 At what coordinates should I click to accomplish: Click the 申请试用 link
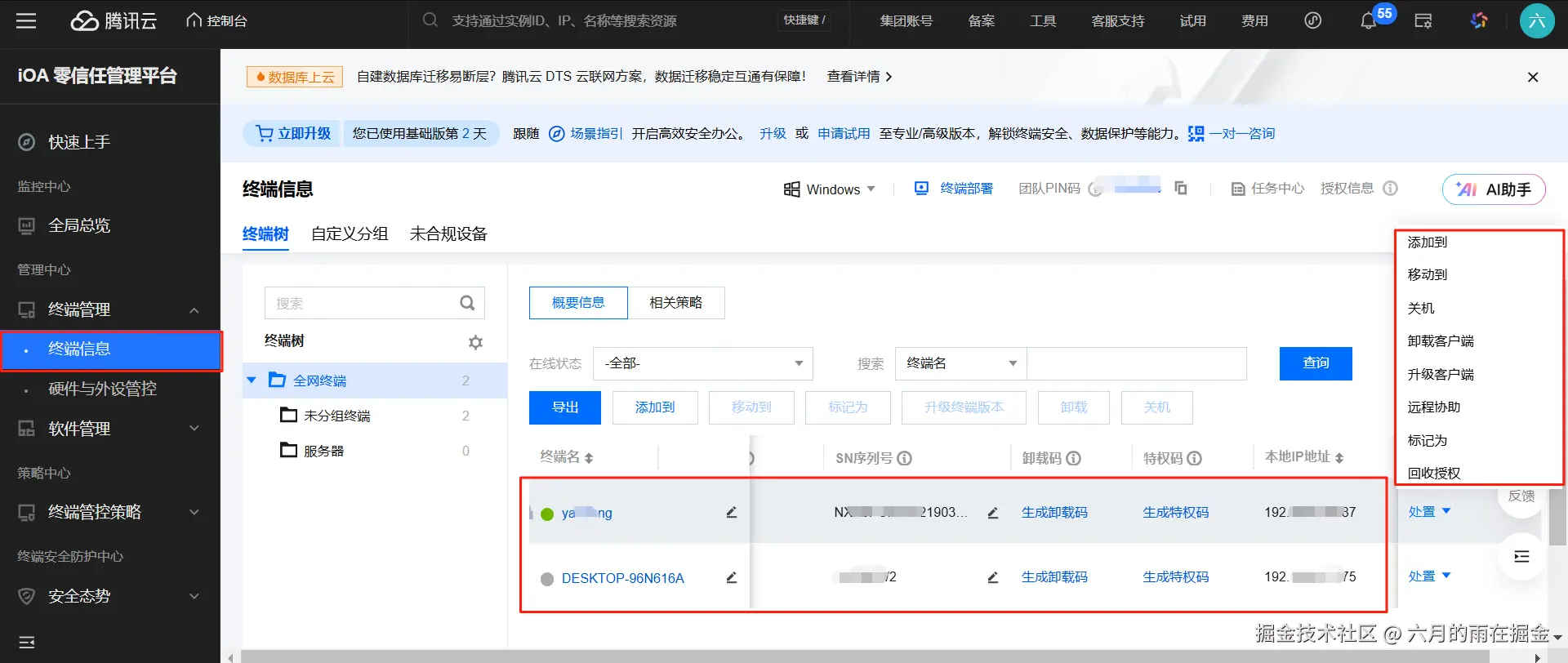844,133
